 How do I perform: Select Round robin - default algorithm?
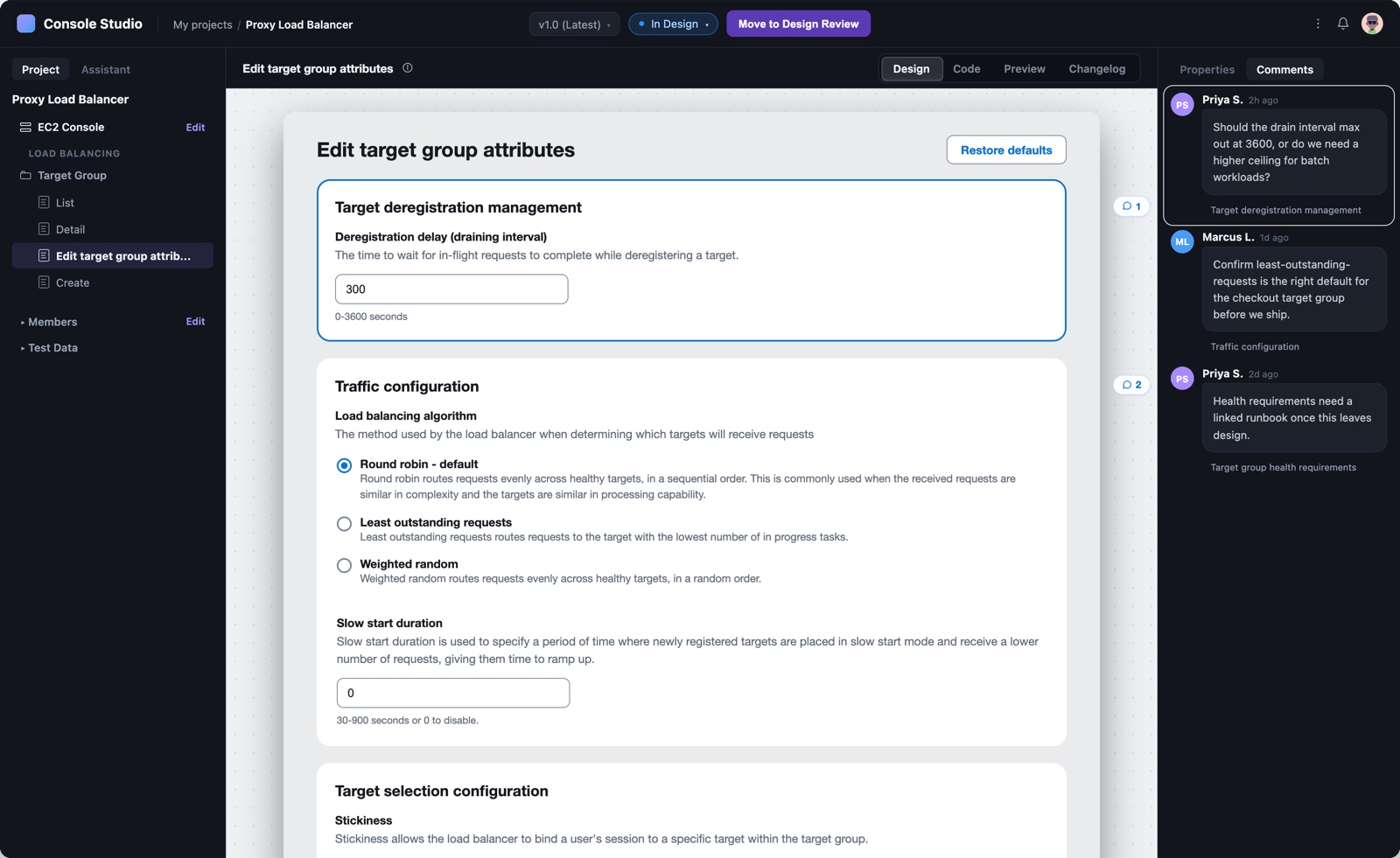click(345, 465)
